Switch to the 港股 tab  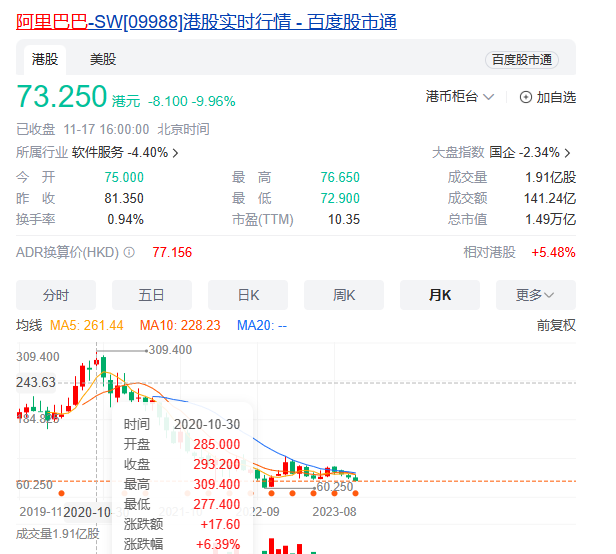click(x=45, y=60)
